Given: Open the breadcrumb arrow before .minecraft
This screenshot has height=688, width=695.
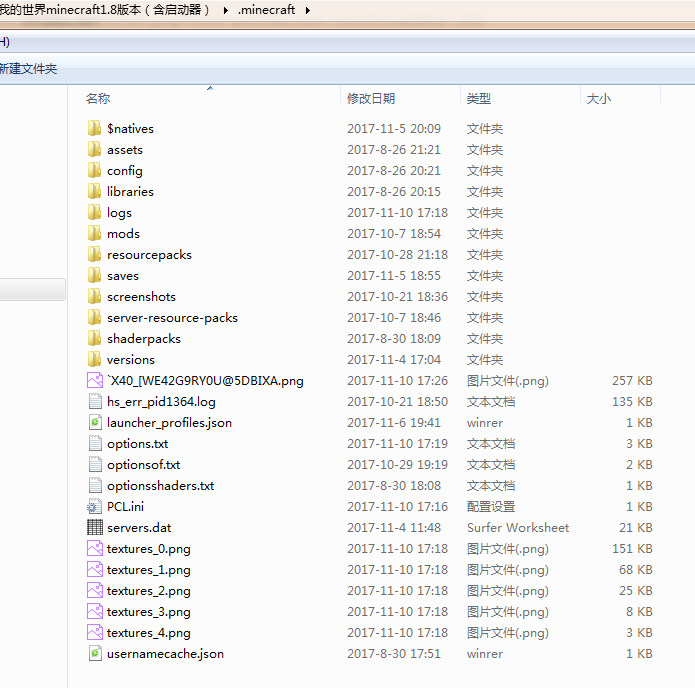Looking at the screenshot, I should coord(228,10).
